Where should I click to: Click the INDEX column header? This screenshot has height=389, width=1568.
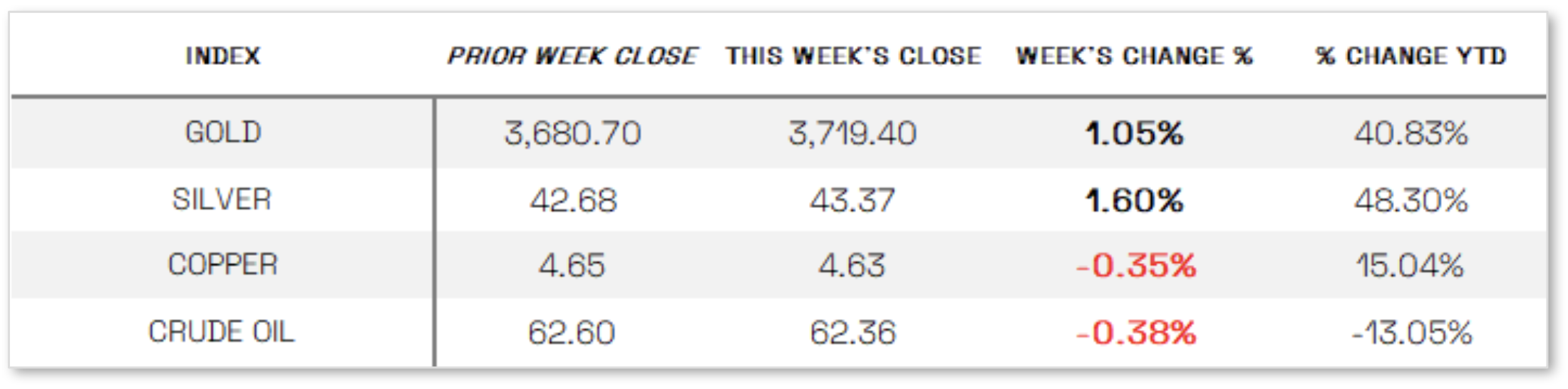pyautogui.click(x=222, y=56)
